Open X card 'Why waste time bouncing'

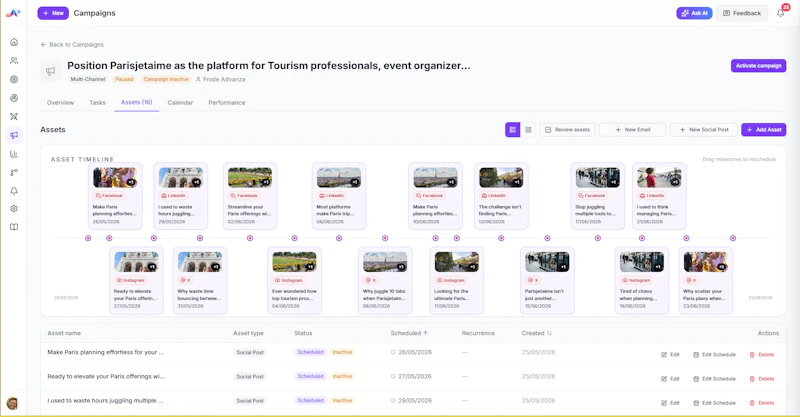click(x=200, y=280)
